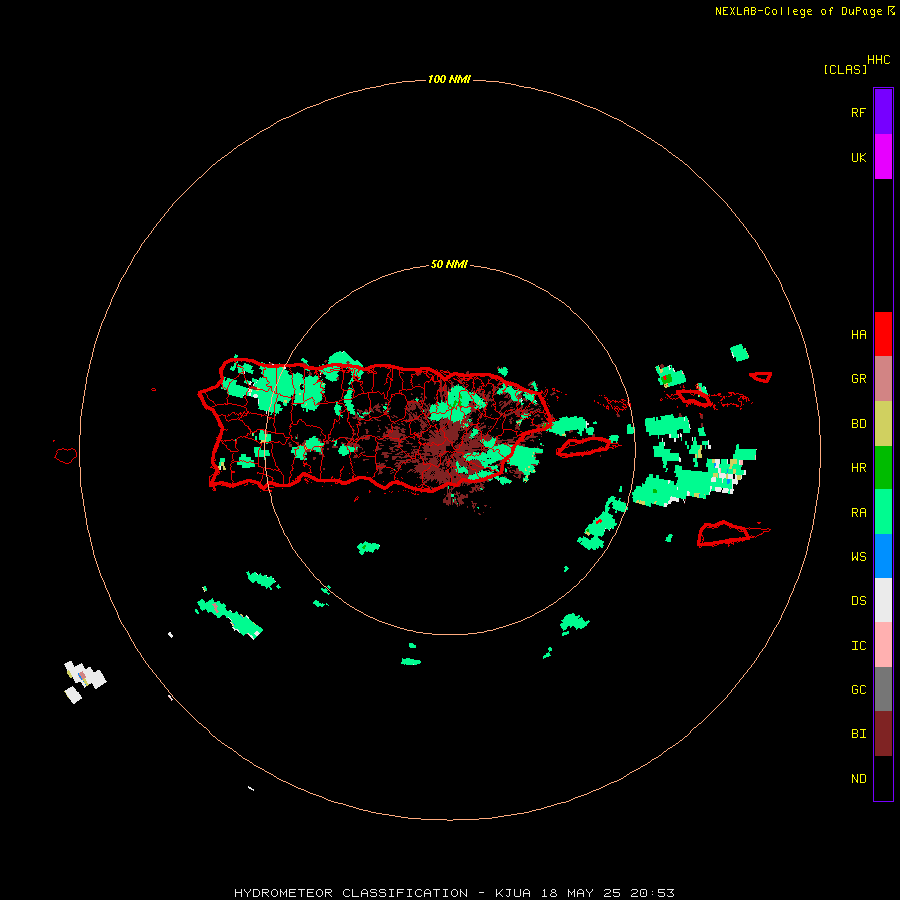The height and width of the screenshot is (900, 900).
Task: Click the DS legend label
Action: pos(858,601)
